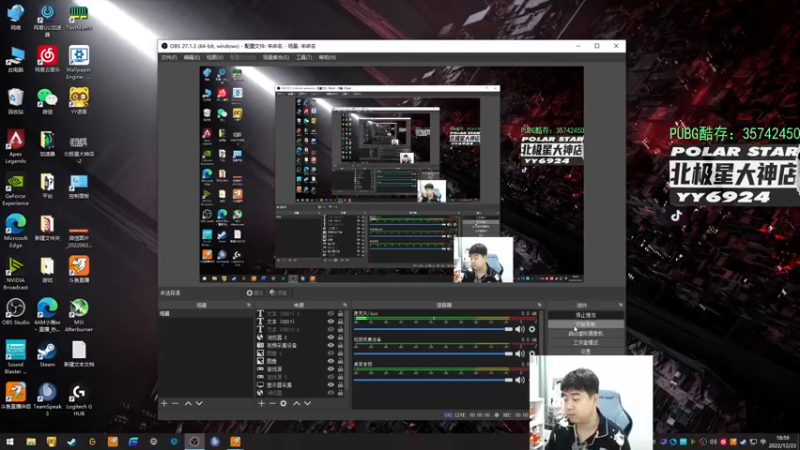800x450 pixels.
Task: Open the Microsoft Edge desktop icon
Action: pos(15,231)
